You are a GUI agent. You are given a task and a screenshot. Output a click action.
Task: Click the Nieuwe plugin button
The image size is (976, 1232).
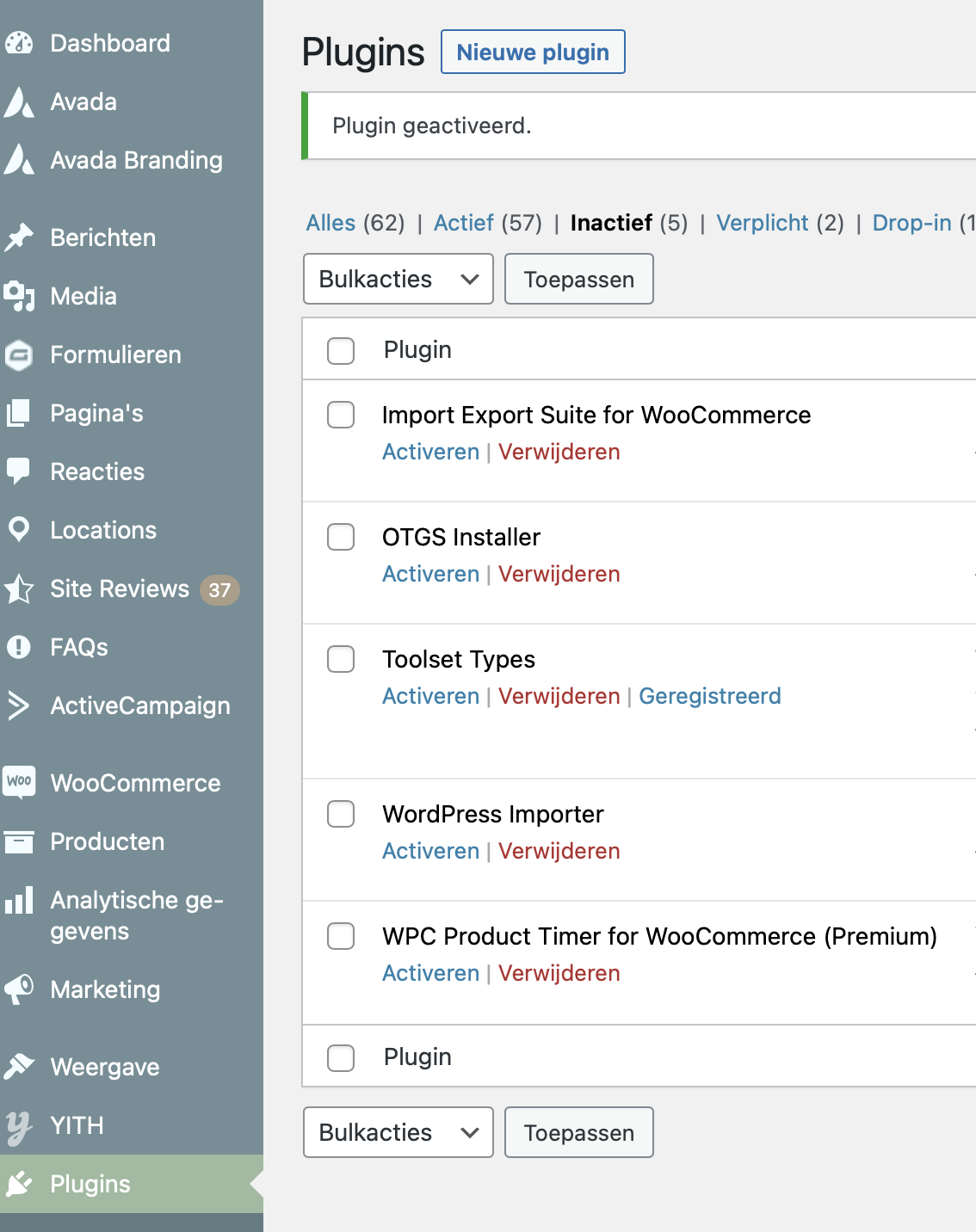click(x=533, y=52)
